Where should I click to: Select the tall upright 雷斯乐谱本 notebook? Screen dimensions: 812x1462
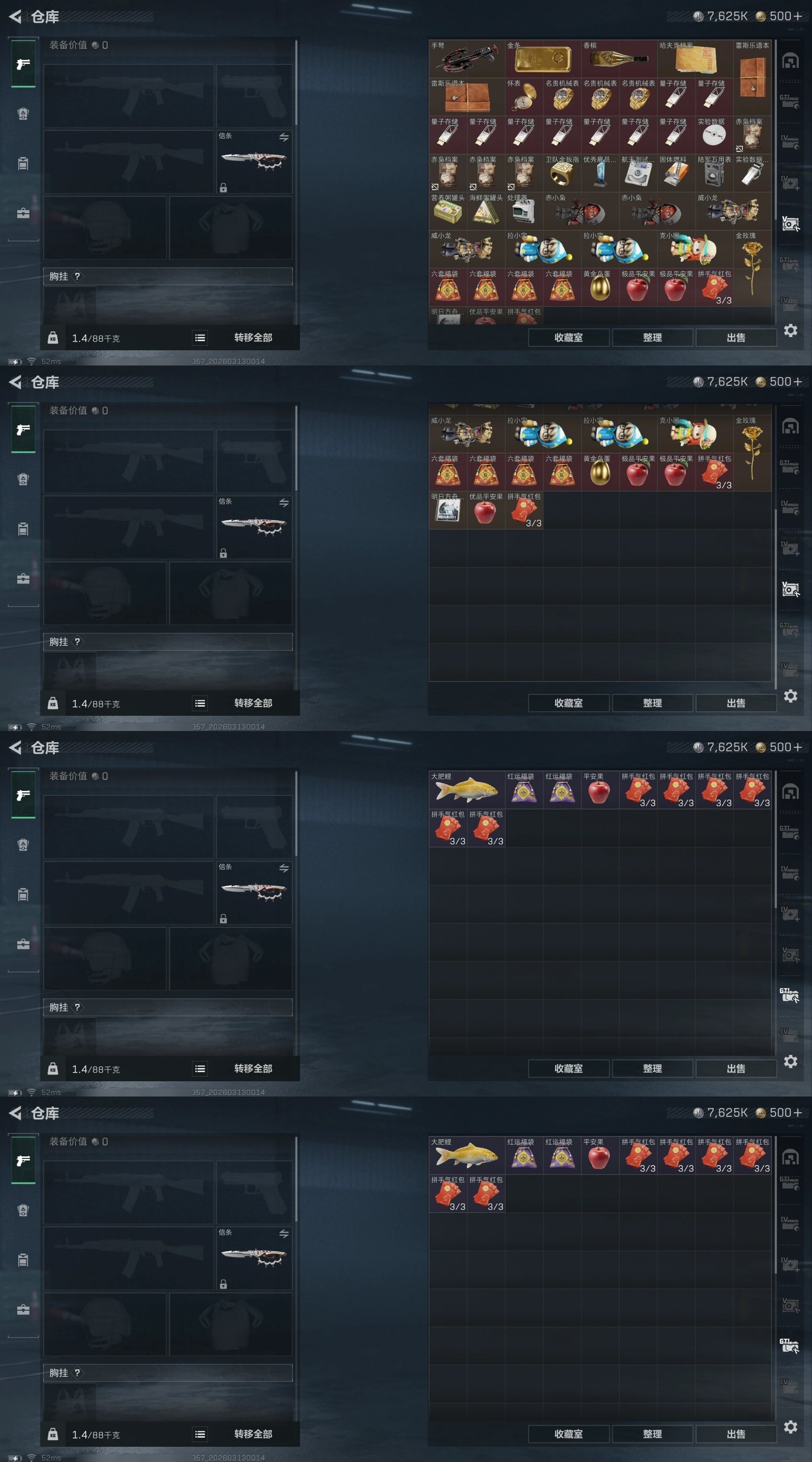(753, 78)
